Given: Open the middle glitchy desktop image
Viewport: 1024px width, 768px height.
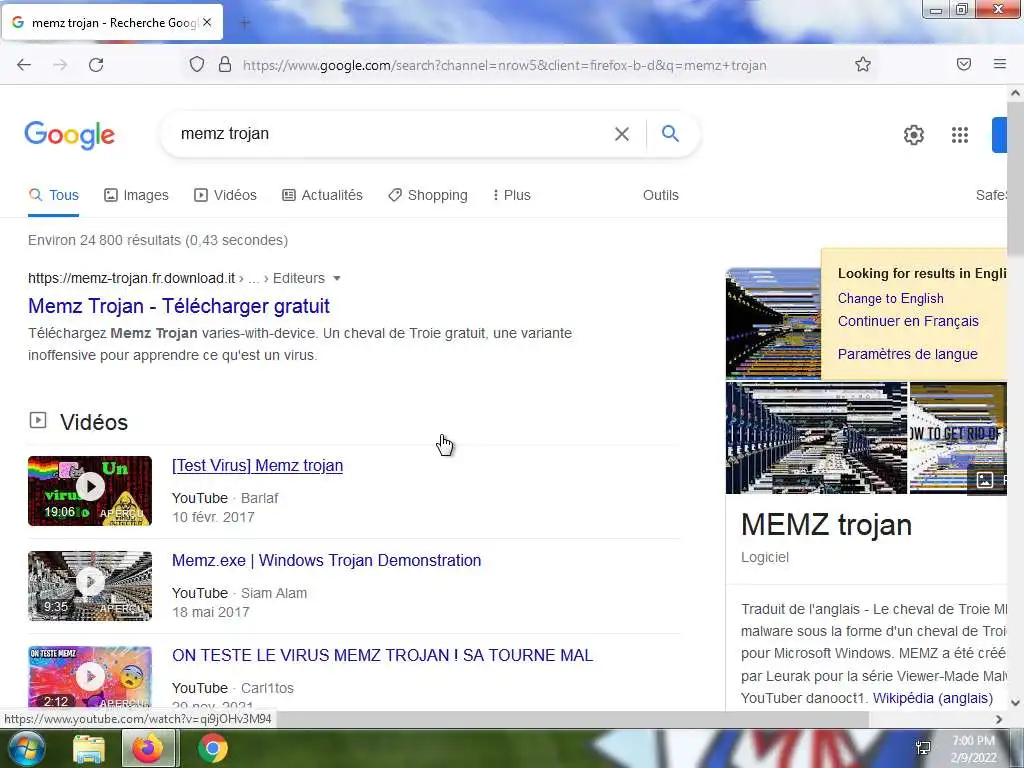Looking at the screenshot, I should point(816,438).
